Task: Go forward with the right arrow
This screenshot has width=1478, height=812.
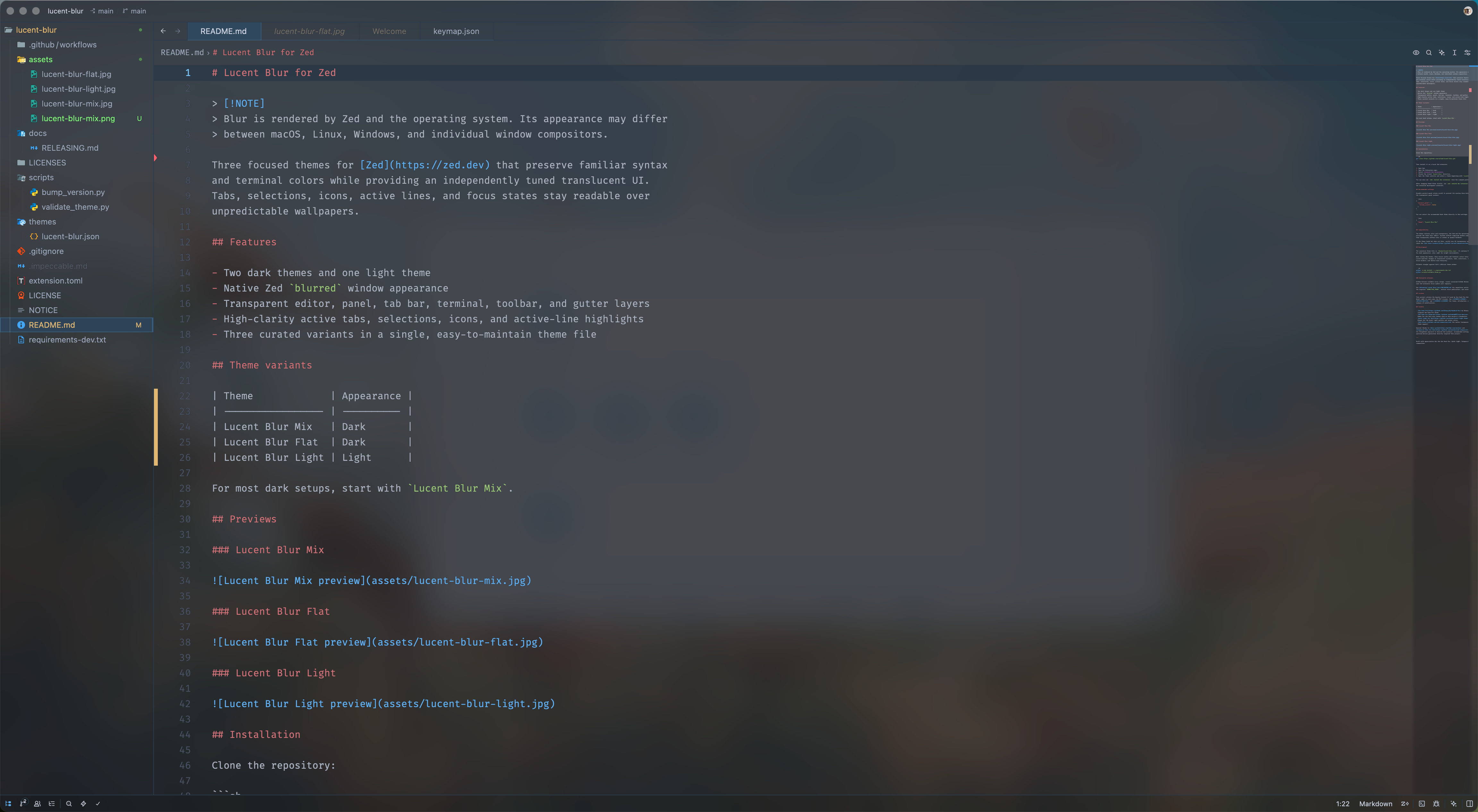Action: tap(177, 31)
